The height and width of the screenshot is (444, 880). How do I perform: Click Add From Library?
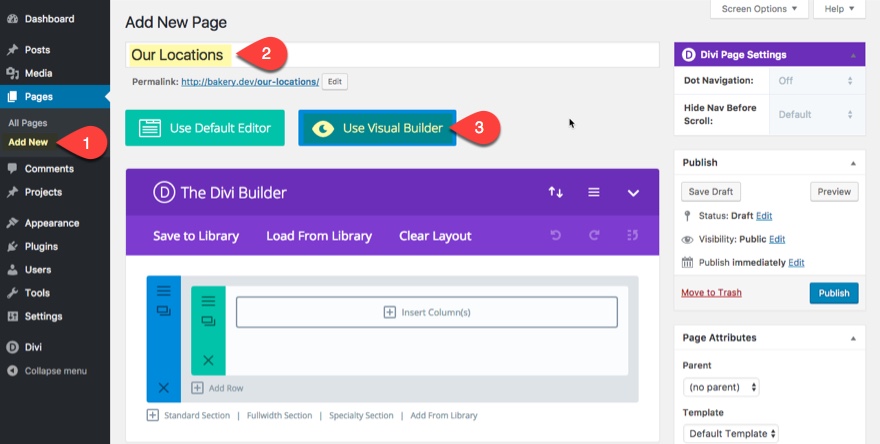443,415
